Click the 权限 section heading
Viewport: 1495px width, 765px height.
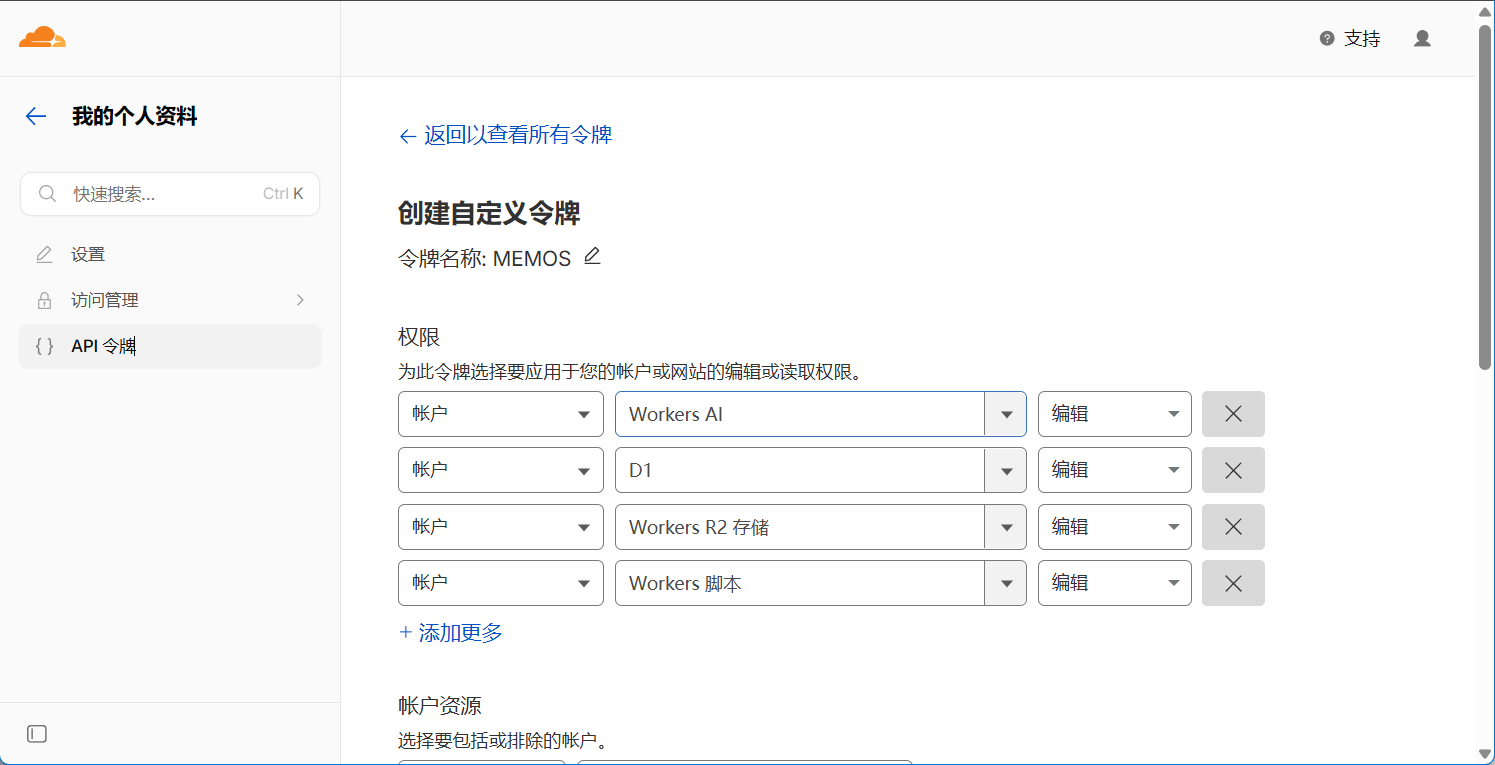pyautogui.click(x=419, y=337)
